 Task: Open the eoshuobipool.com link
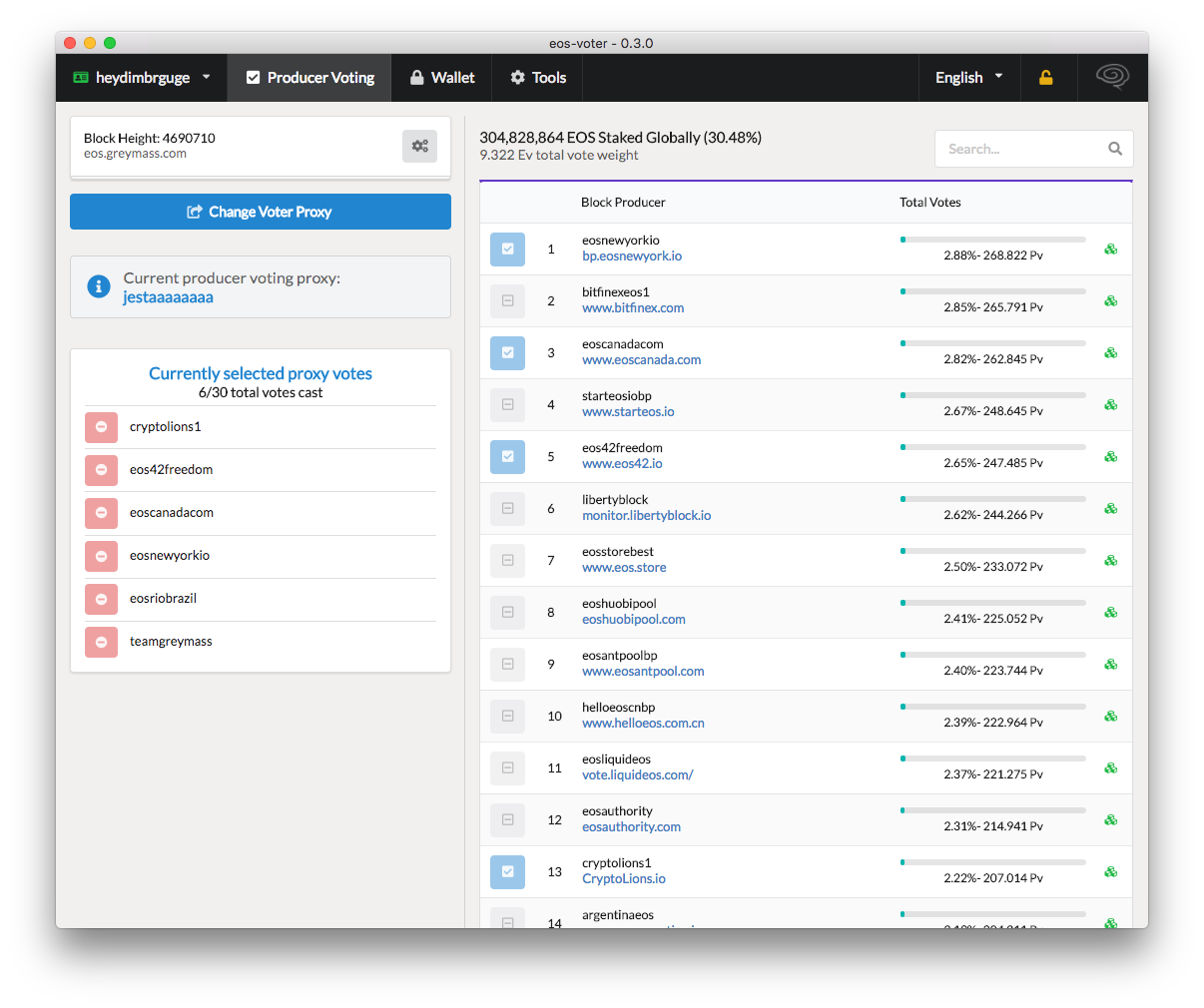click(x=634, y=620)
